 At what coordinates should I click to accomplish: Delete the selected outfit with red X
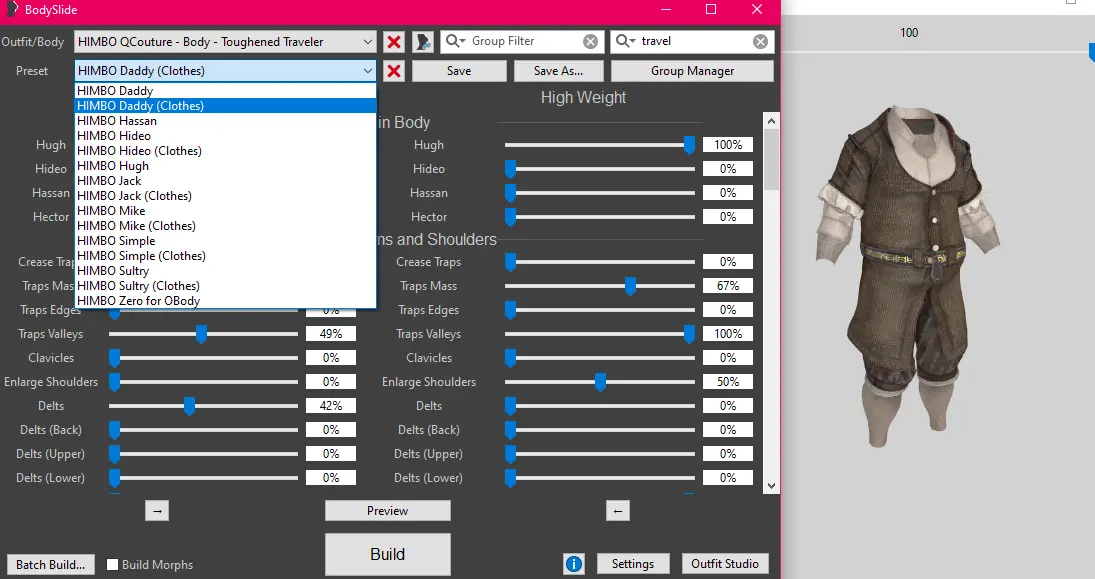(x=394, y=42)
